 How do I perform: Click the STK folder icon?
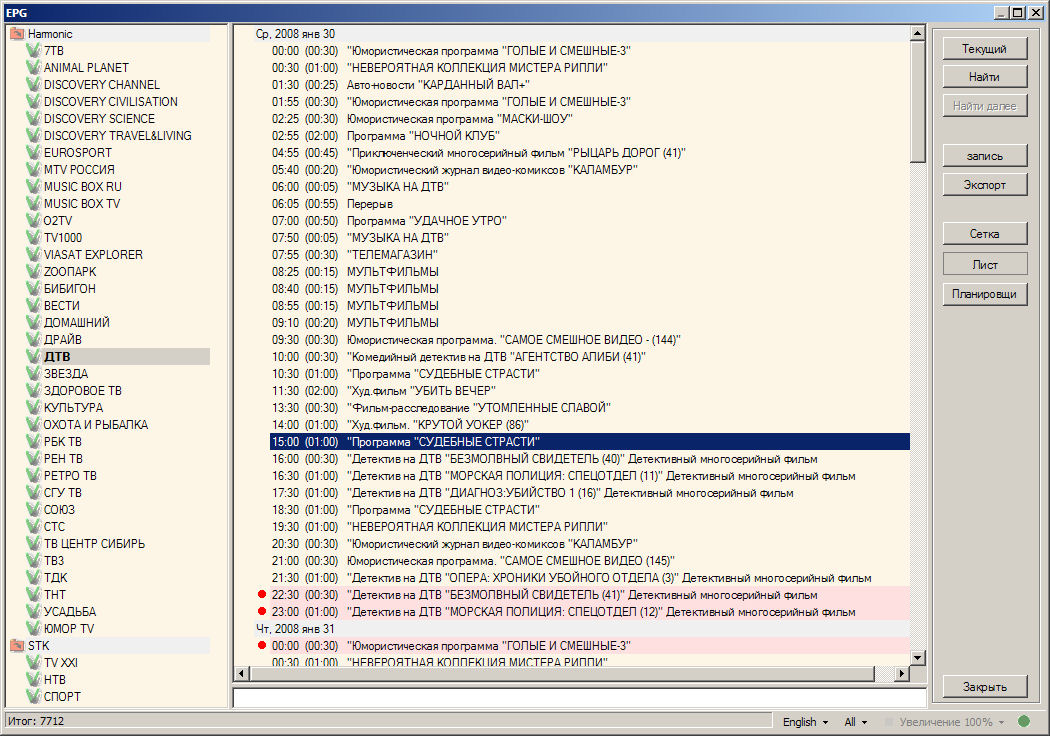click(x=17, y=646)
